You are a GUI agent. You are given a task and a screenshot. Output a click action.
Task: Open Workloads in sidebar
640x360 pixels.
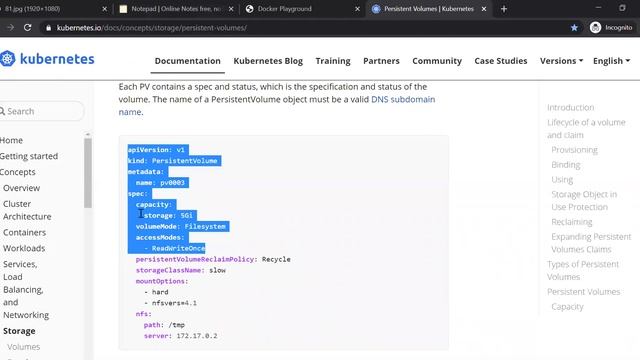tap(24, 248)
